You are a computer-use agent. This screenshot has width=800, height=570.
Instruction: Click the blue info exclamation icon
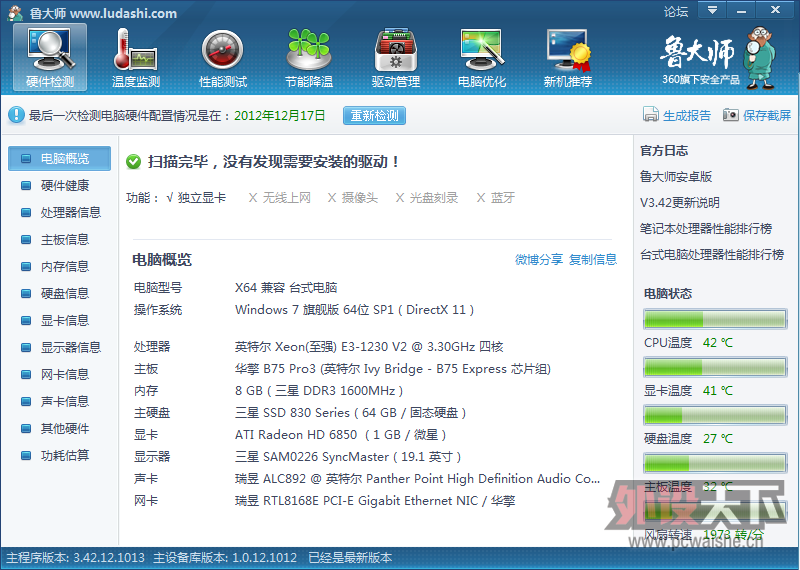[16, 115]
